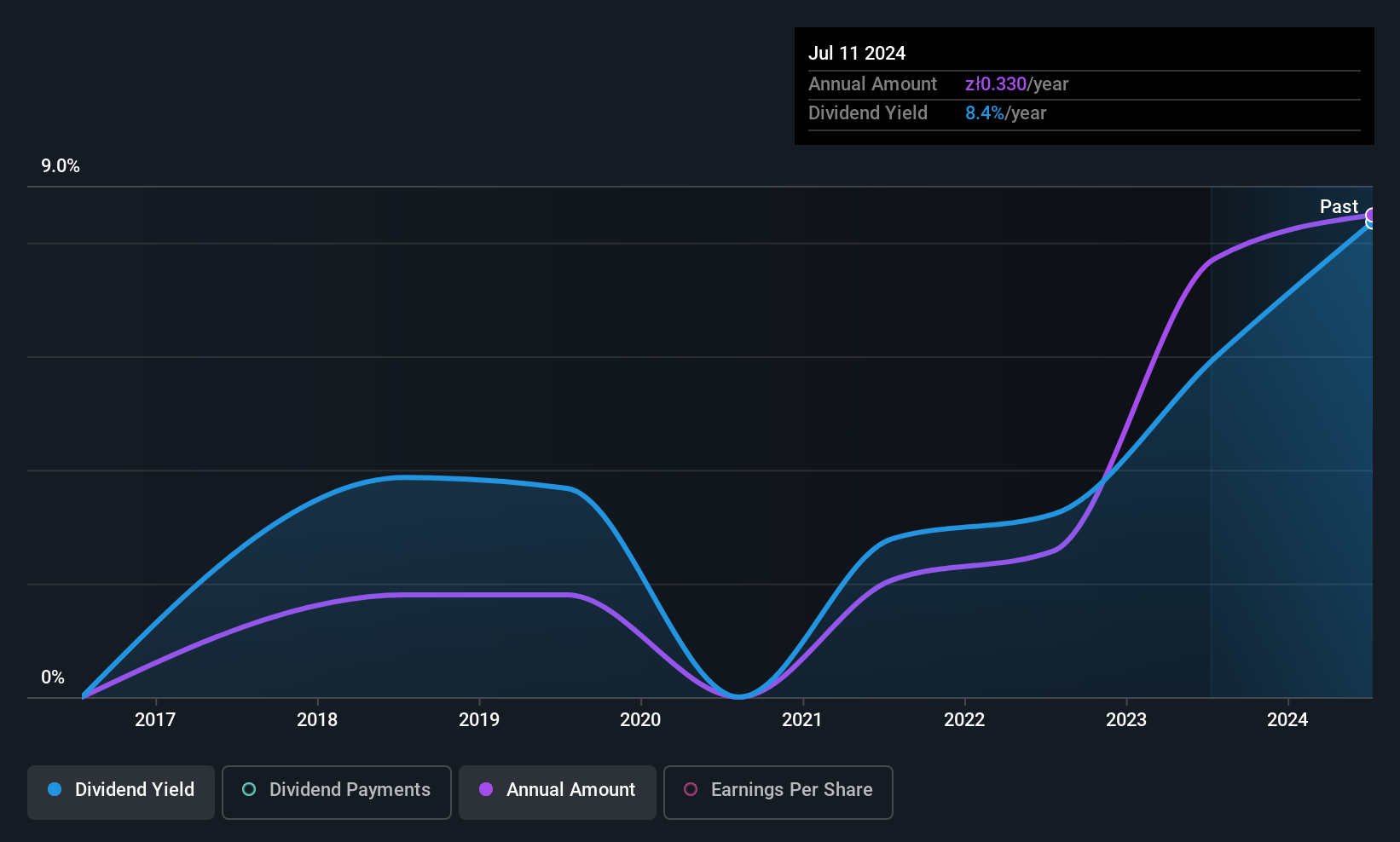Click the pink Earnings Per Share circle icon
1400x842 pixels.
tap(691, 789)
